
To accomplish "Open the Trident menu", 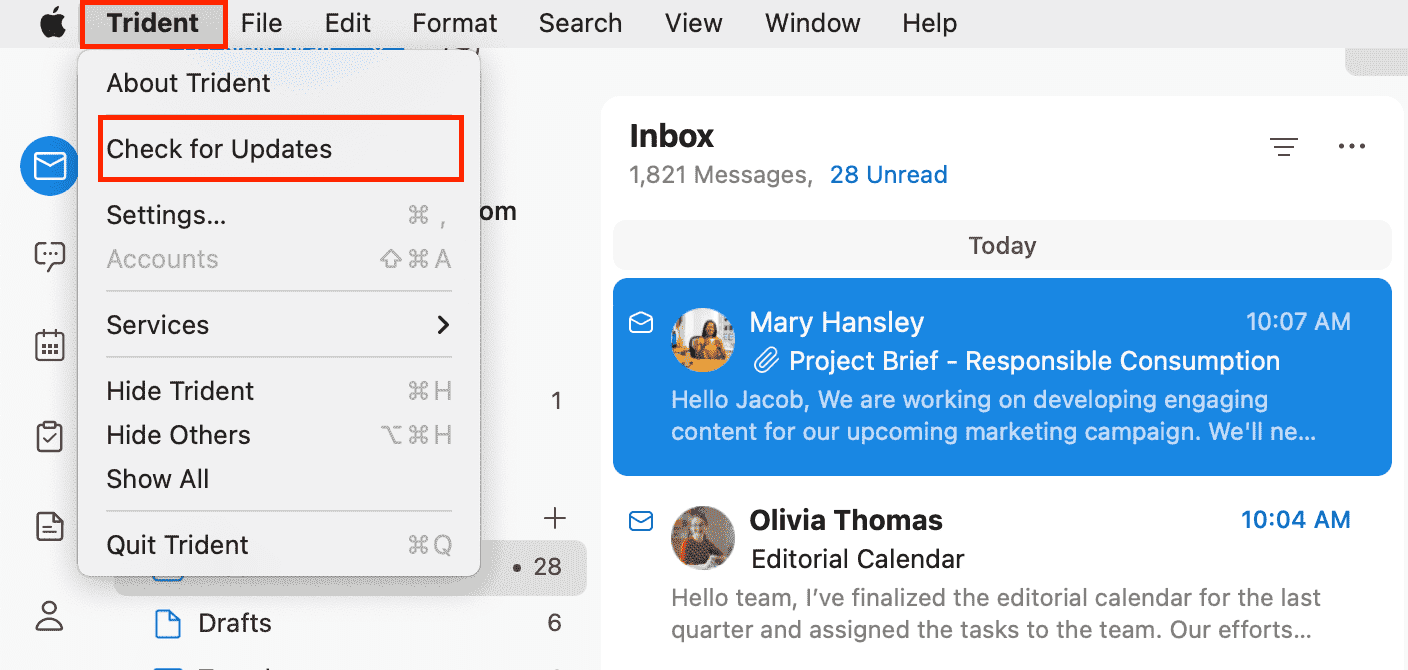I will coord(153,23).
